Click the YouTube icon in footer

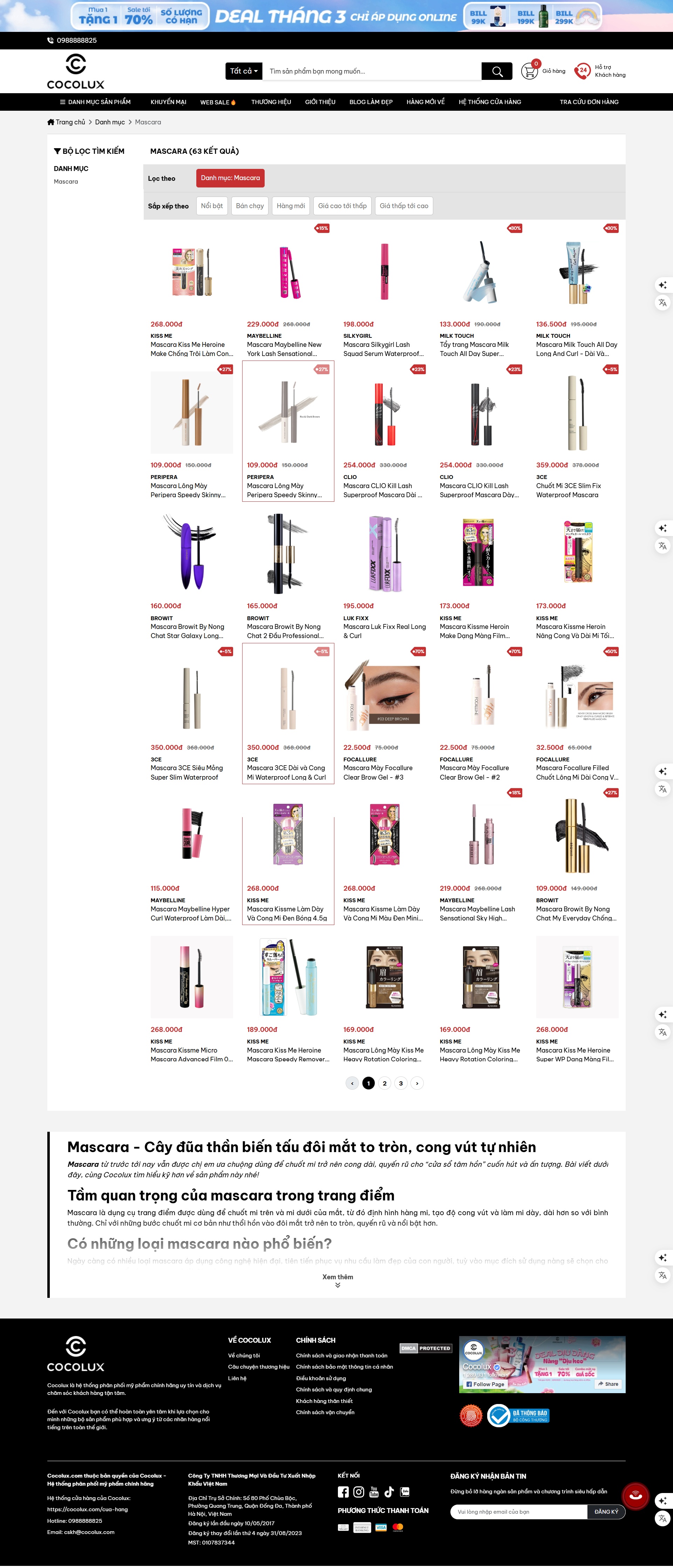click(x=374, y=1492)
